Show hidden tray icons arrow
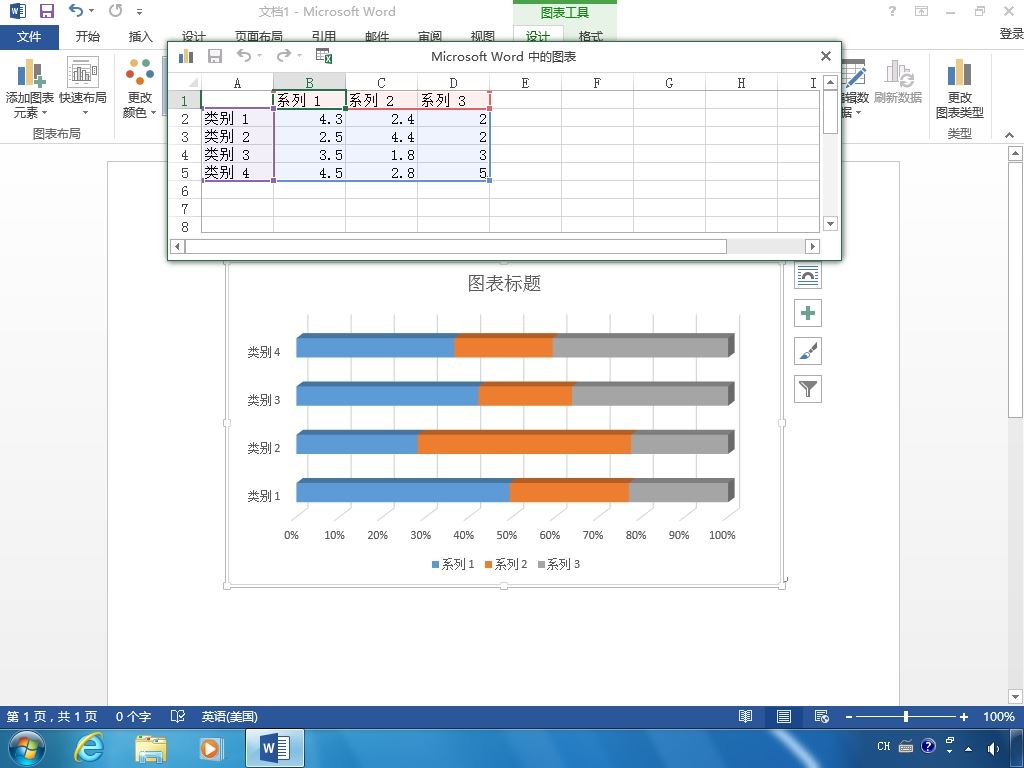The height and width of the screenshot is (768, 1024). (969, 748)
